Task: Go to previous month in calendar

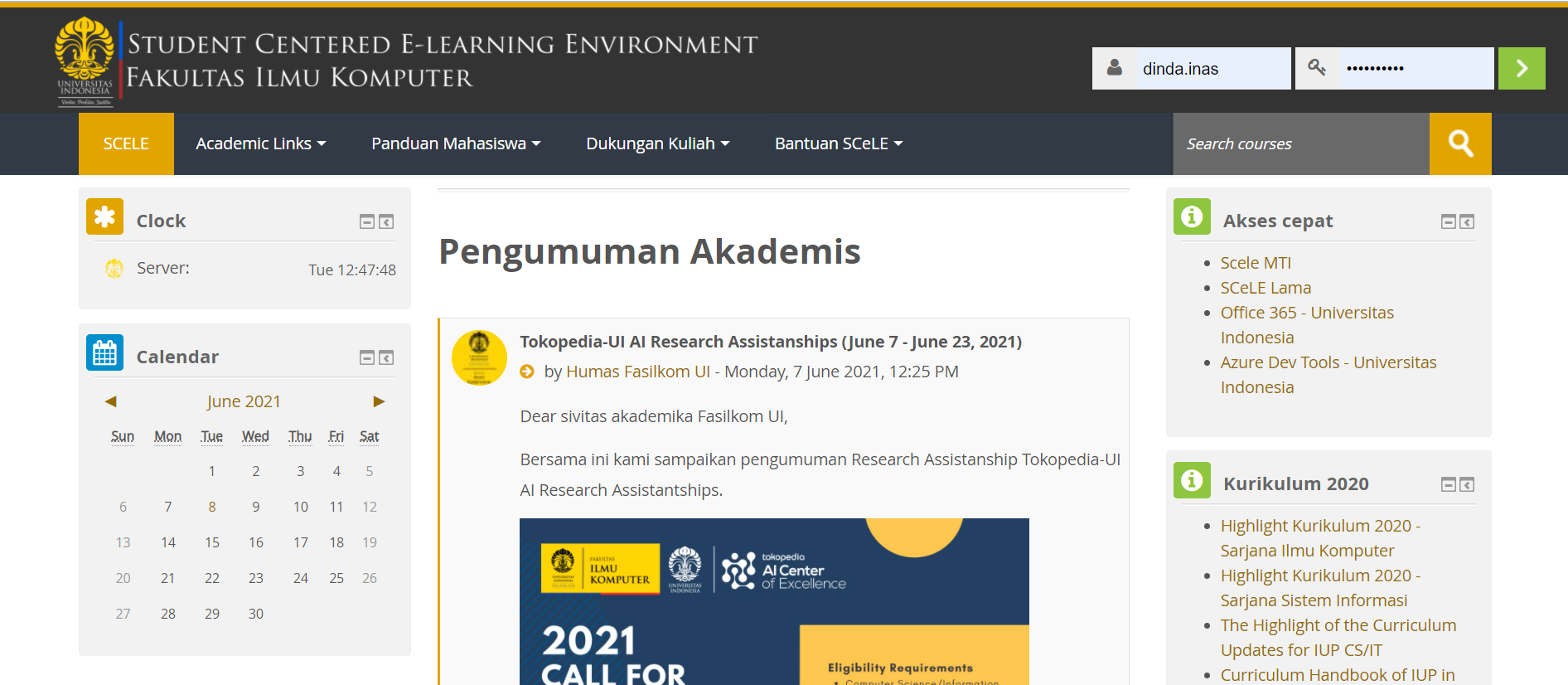Action: coord(110,401)
